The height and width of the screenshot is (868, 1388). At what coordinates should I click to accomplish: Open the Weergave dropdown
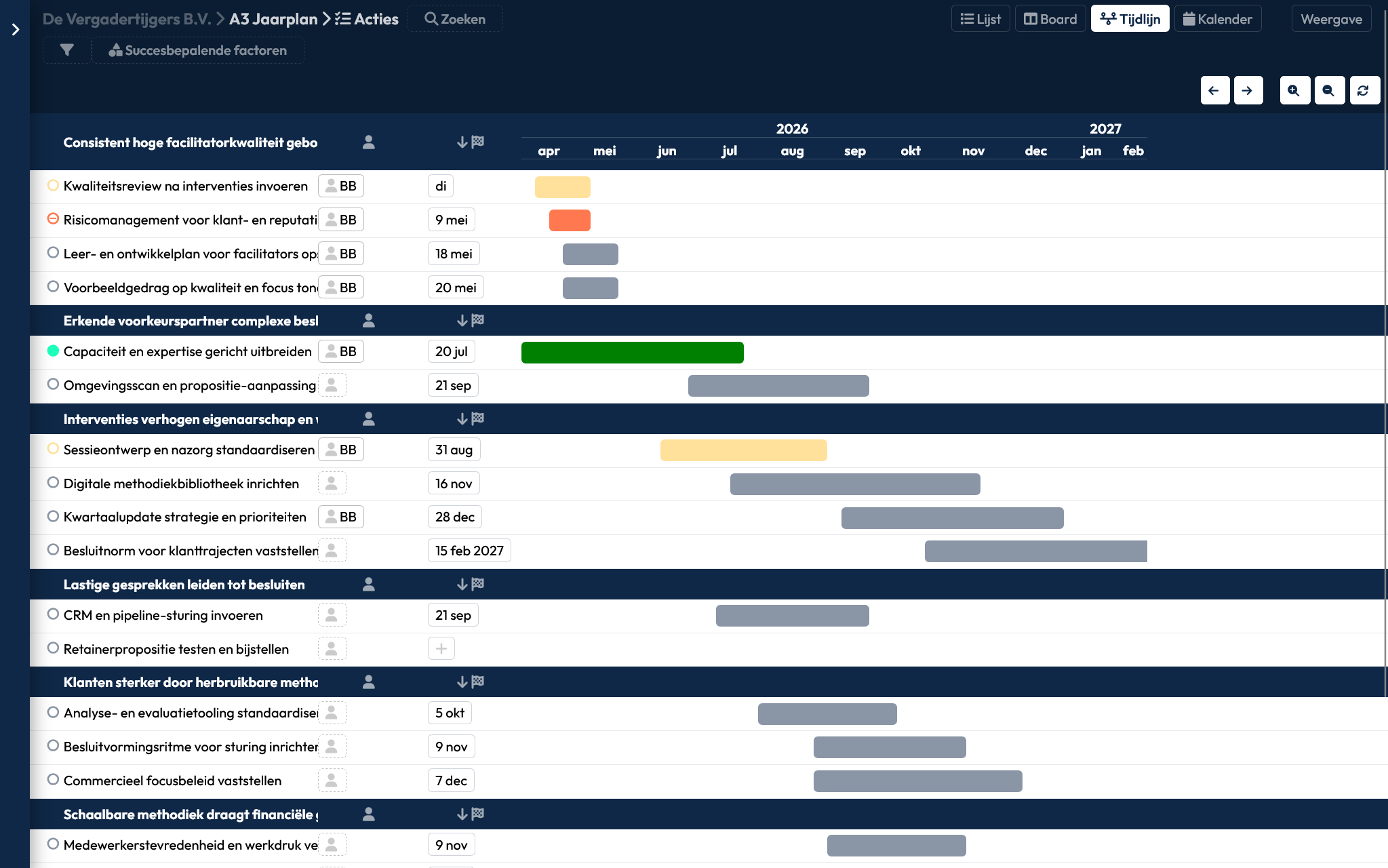(x=1331, y=19)
